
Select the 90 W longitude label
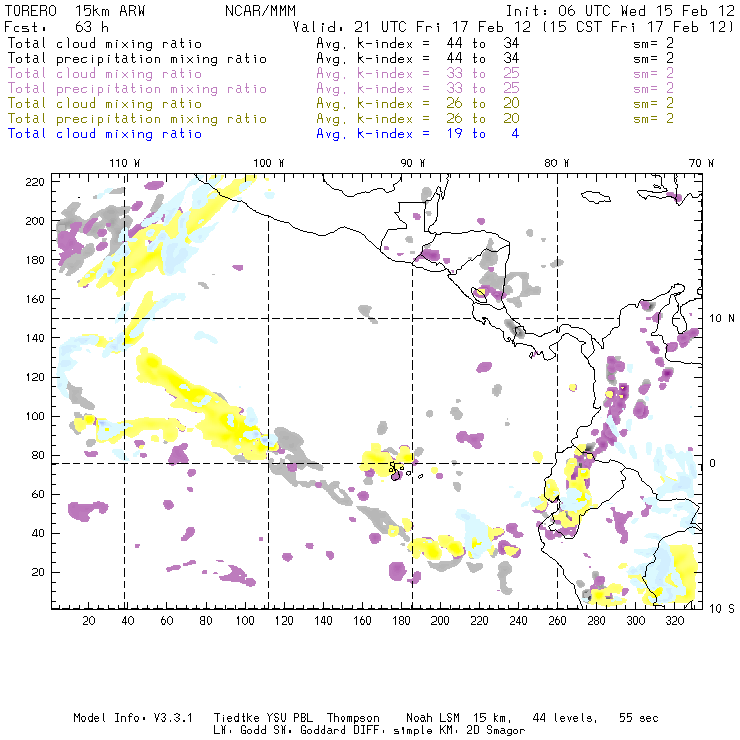tap(413, 163)
